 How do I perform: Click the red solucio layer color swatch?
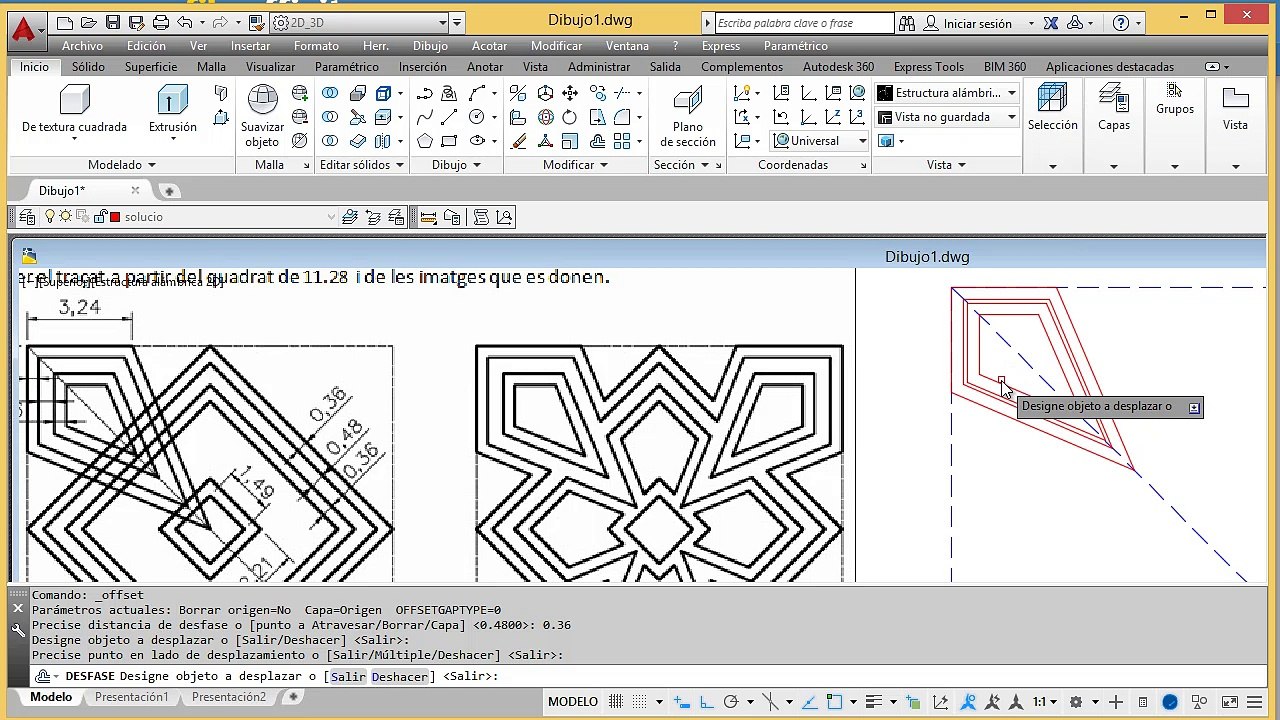pyautogui.click(x=115, y=217)
